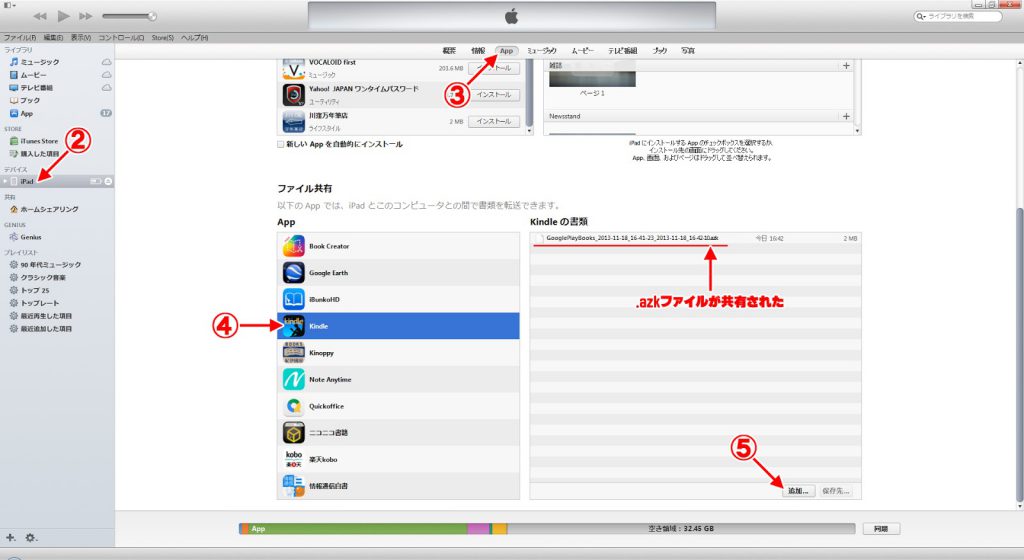This screenshot has width=1024, height=560.
Task: Open the コントロール menu
Action: tap(121, 38)
